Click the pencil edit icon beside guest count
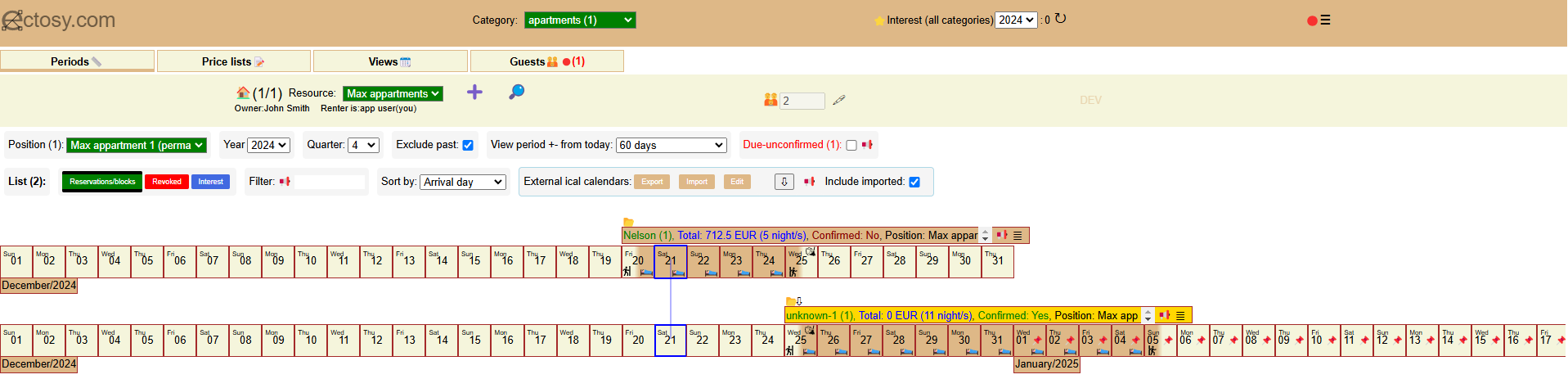1568x379 pixels. [x=838, y=101]
